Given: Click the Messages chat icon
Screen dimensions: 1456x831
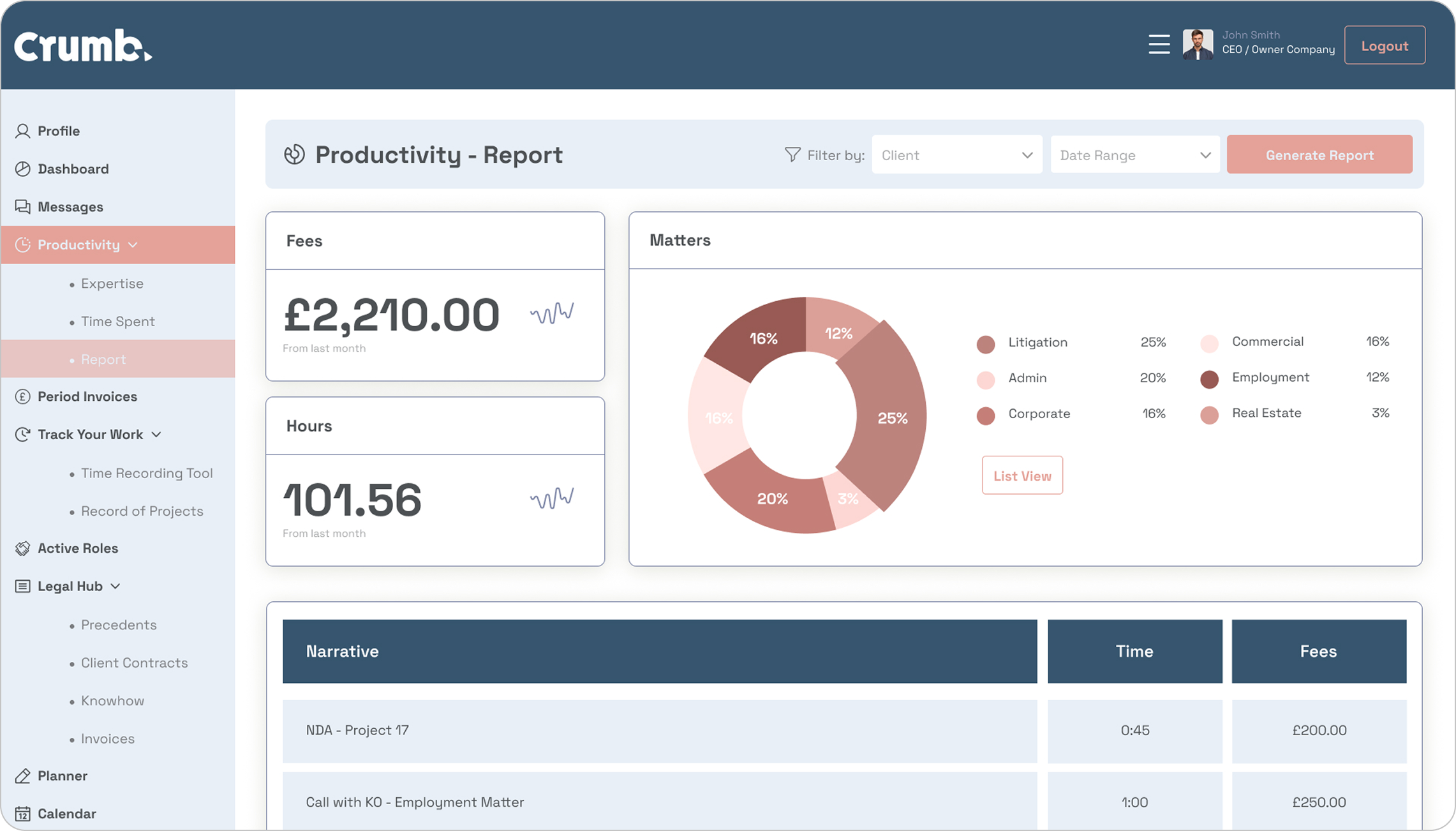Looking at the screenshot, I should click(23, 207).
